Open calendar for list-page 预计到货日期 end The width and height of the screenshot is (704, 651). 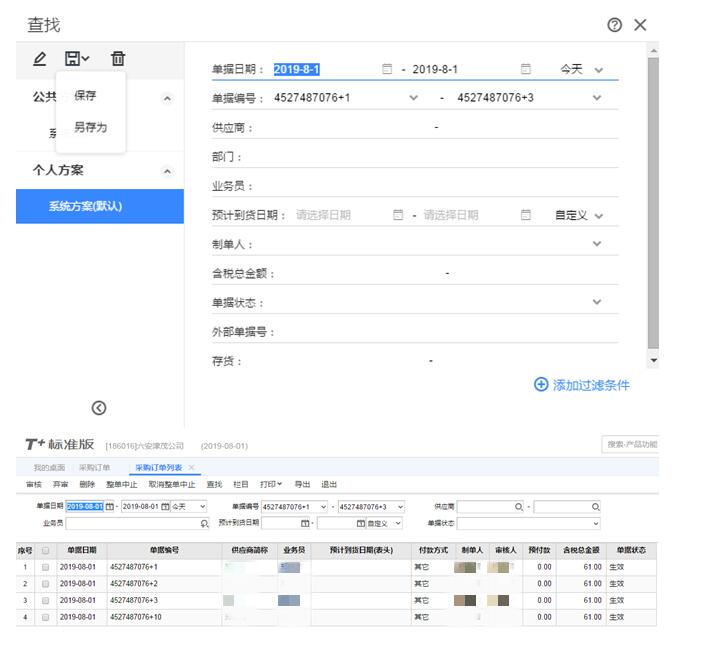click(361, 523)
